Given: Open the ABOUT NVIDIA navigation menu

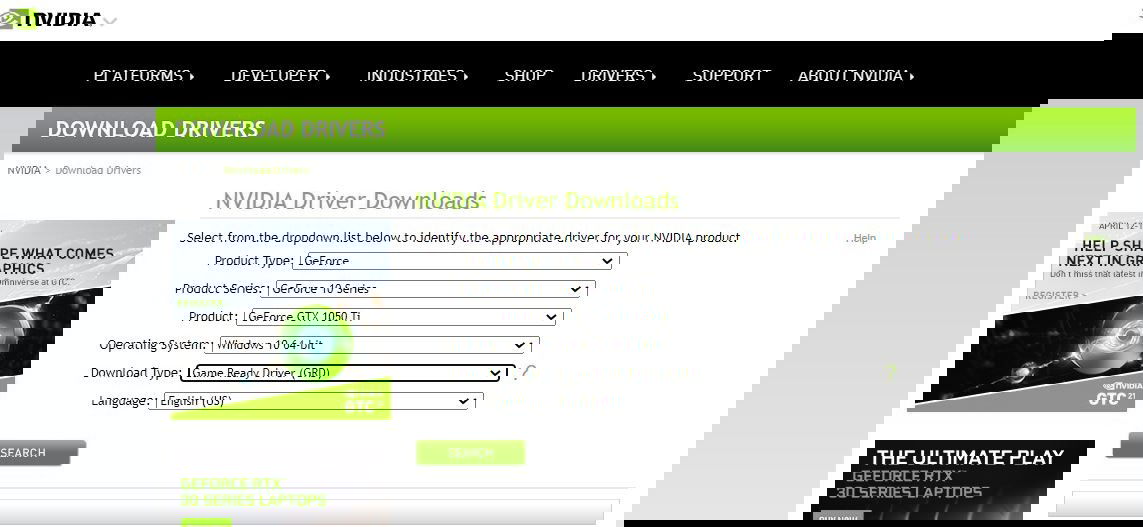Looking at the screenshot, I should [856, 76].
